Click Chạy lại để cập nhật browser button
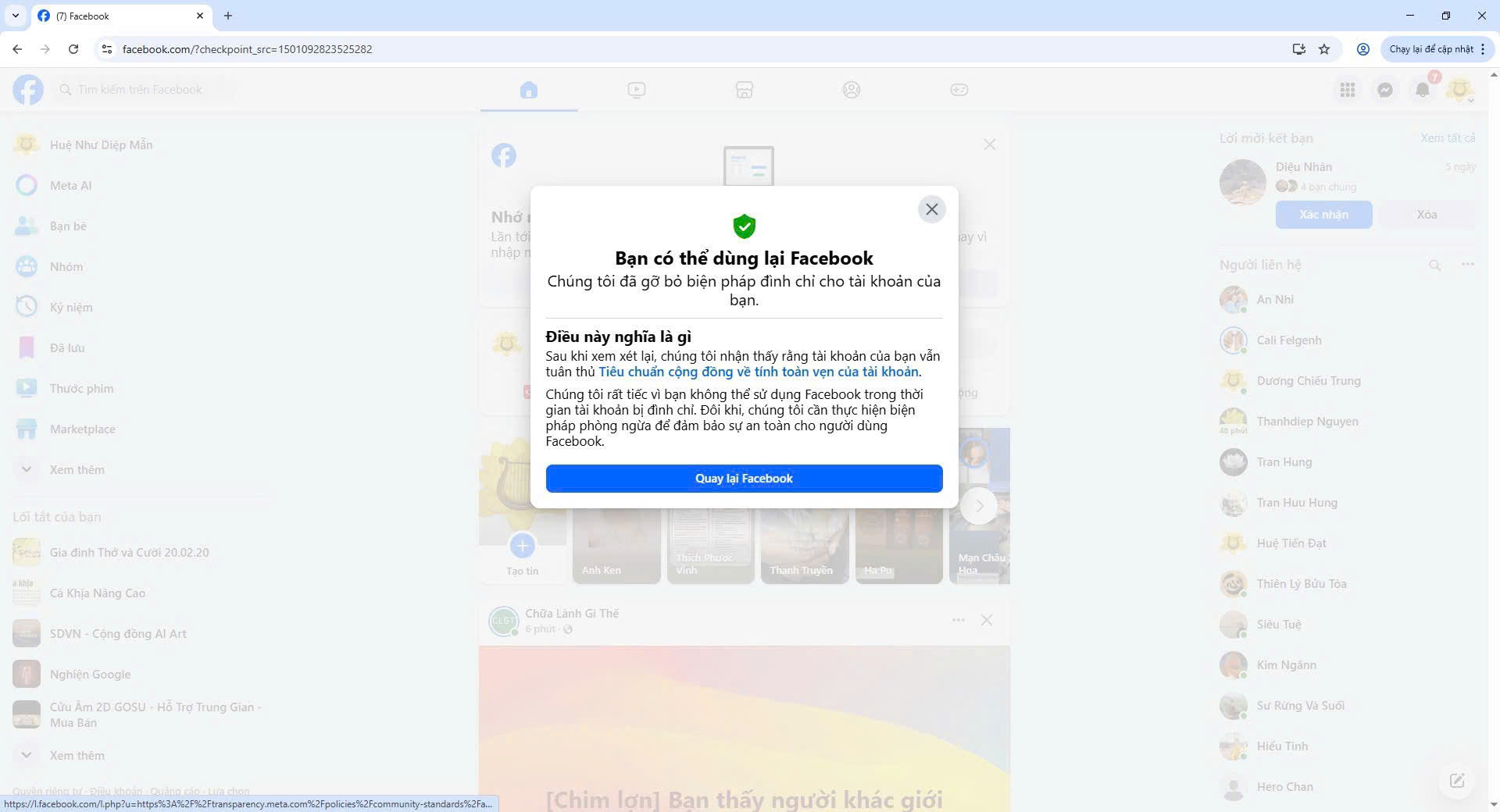 click(x=1436, y=48)
